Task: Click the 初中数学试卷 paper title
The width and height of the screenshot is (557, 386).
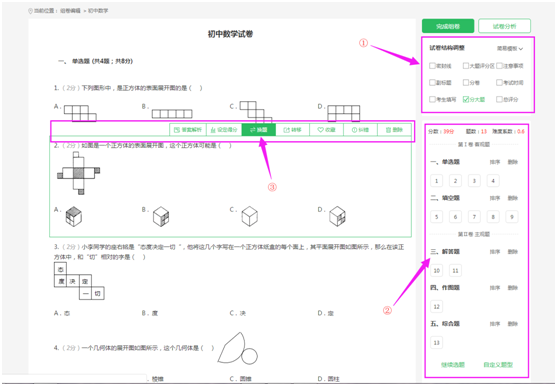Action: coord(230,34)
